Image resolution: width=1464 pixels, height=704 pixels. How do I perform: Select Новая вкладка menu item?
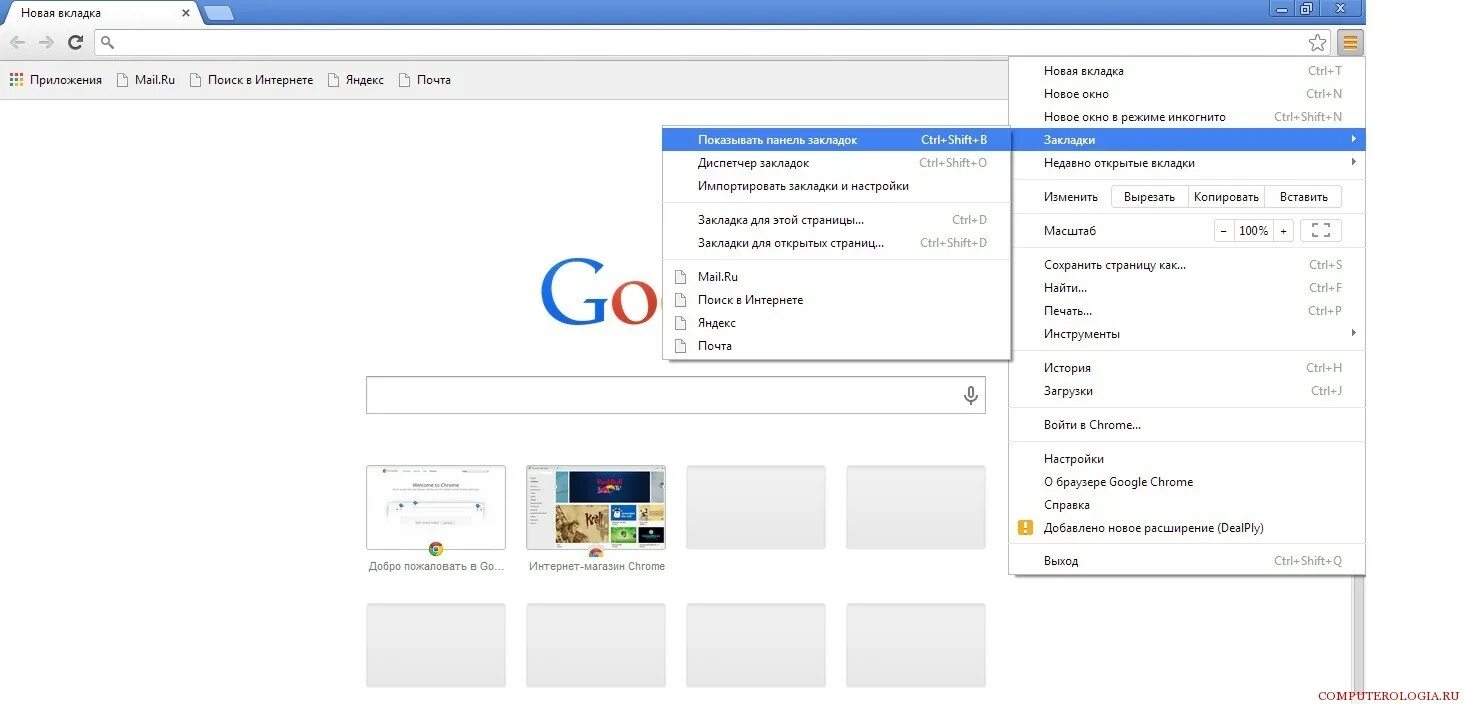tap(1187, 71)
